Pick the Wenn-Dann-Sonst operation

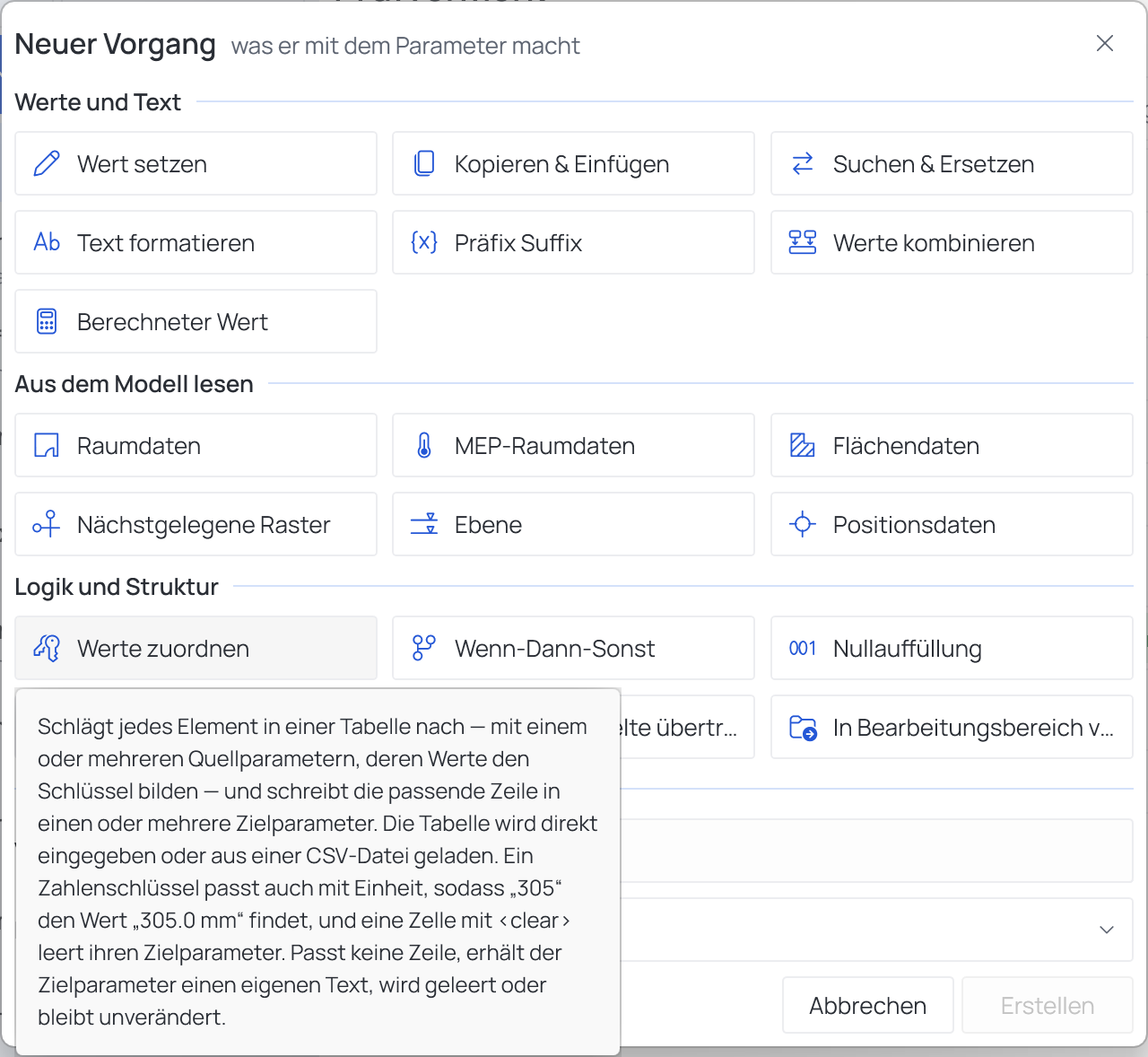click(x=573, y=648)
